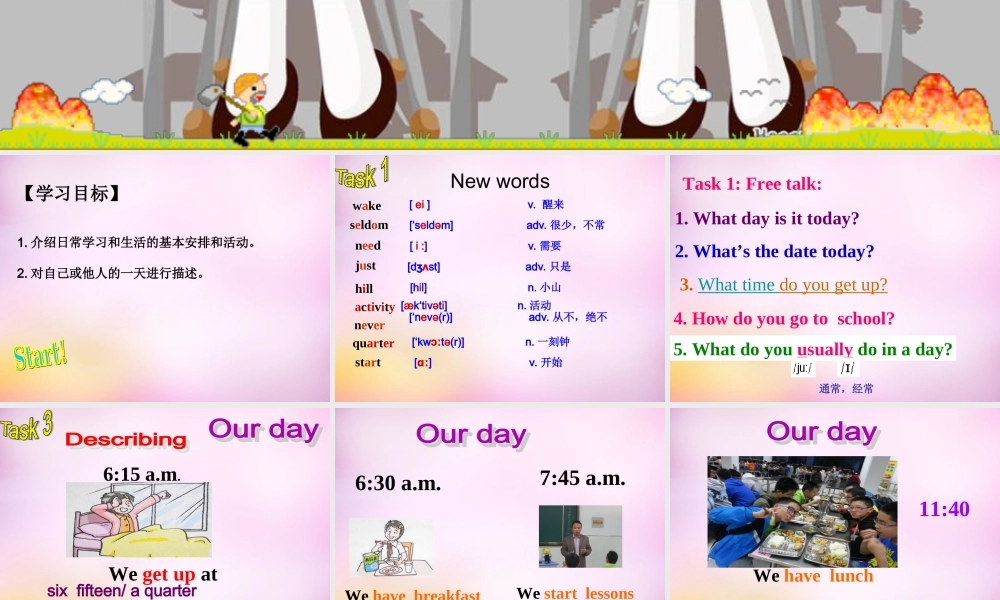Click the word 'seldom' in the vocabulary list
This screenshot has height=600, width=1000.
[x=366, y=225]
